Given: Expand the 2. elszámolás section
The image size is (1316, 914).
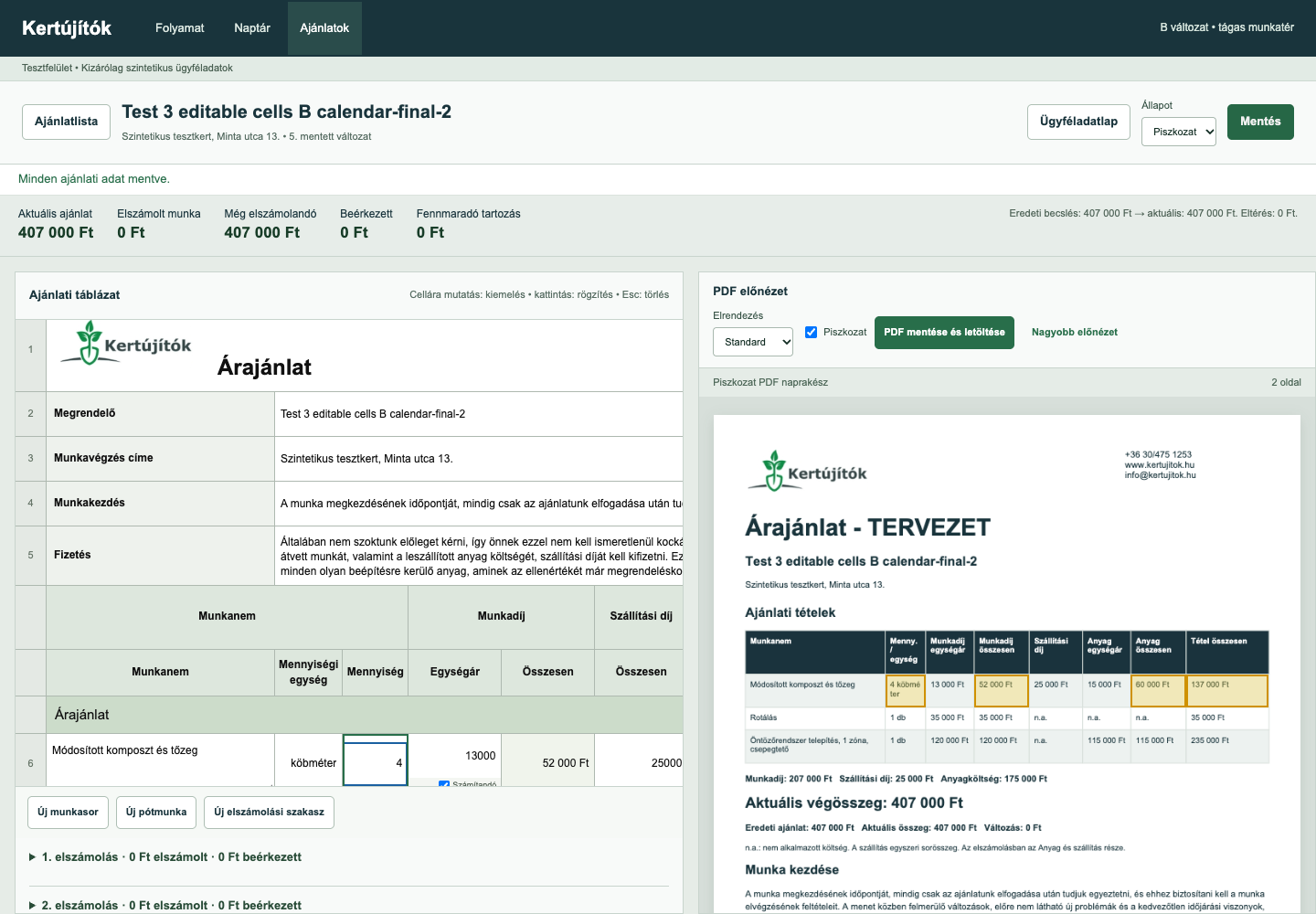Looking at the screenshot, I should pos(165,905).
